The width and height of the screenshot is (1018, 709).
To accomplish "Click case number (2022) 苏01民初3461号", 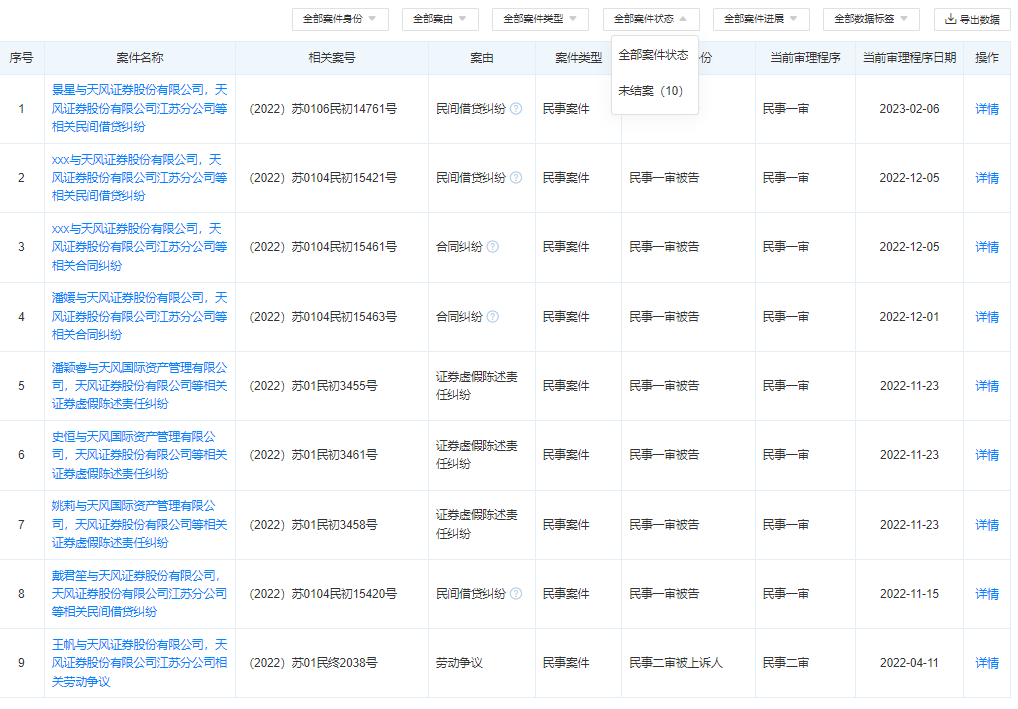I will pos(313,454).
